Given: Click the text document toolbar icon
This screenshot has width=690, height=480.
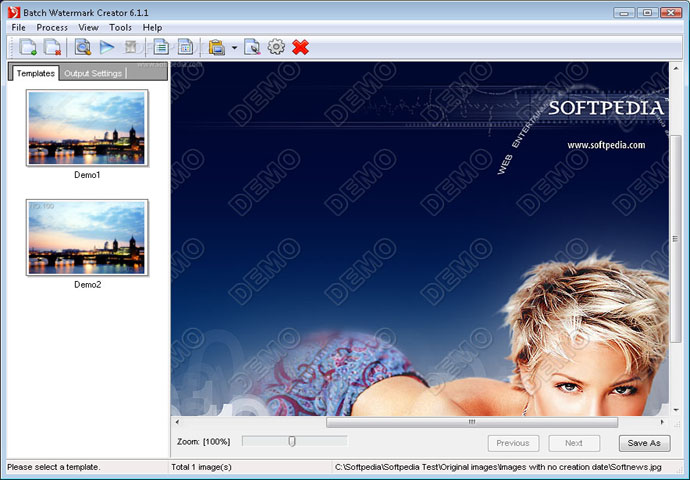Looking at the screenshot, I should coord(160,47).
